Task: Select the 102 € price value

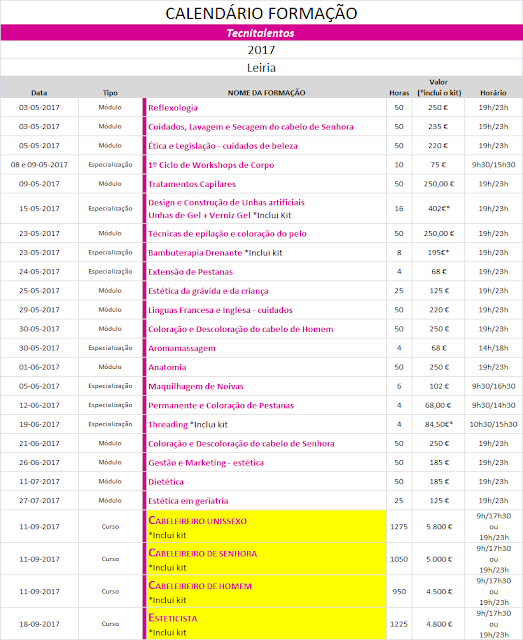Action: 439,386
